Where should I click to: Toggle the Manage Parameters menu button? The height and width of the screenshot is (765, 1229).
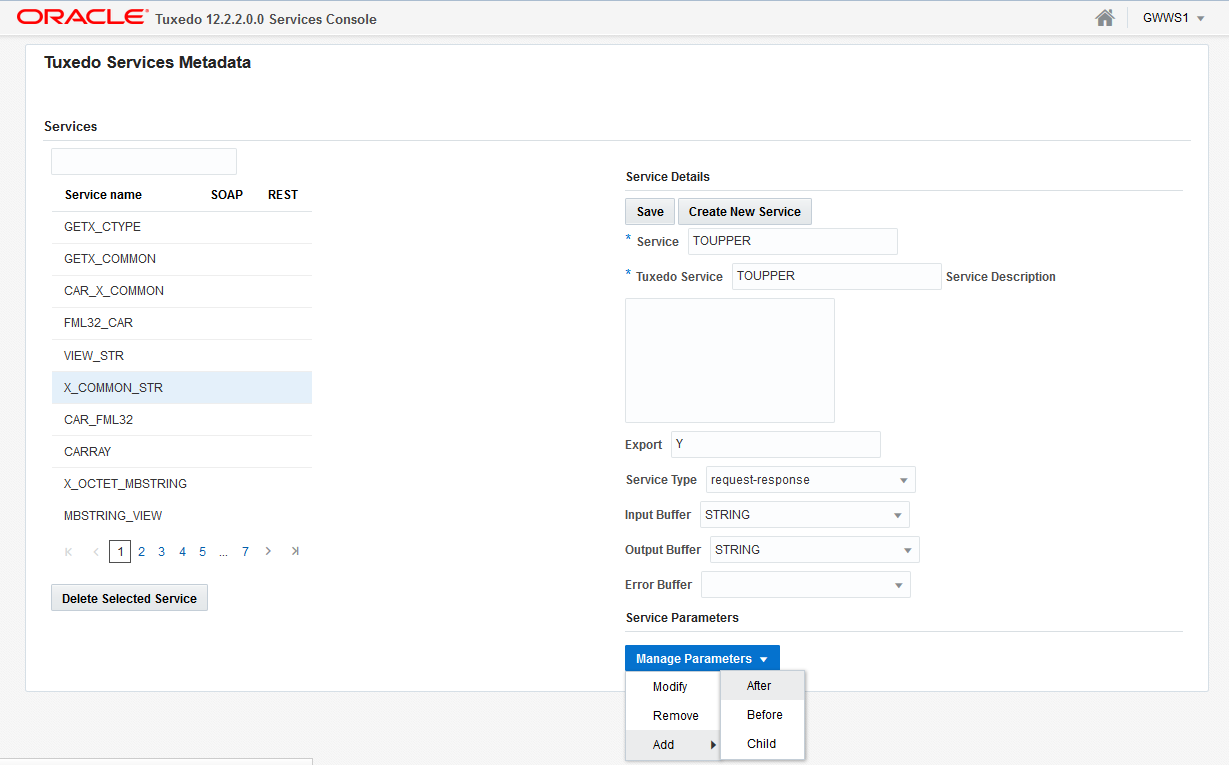click(x=702, y=659)
